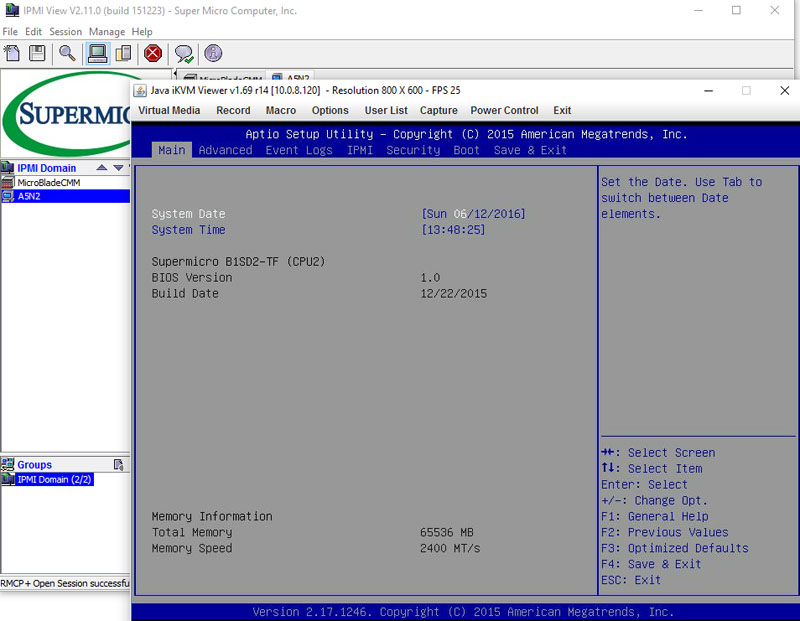Click the System Time label

188,230
